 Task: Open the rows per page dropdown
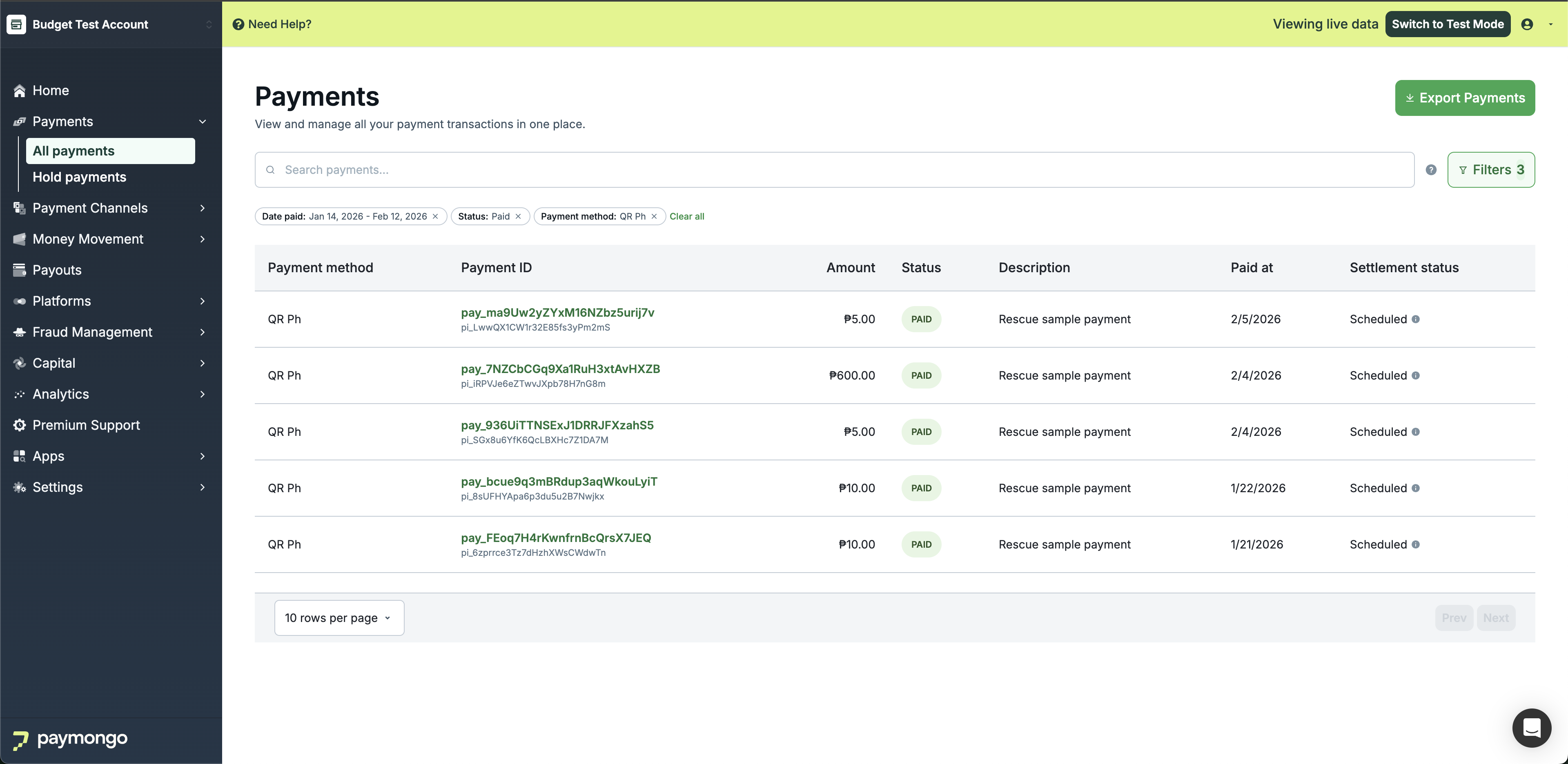[x=339, y=618]
